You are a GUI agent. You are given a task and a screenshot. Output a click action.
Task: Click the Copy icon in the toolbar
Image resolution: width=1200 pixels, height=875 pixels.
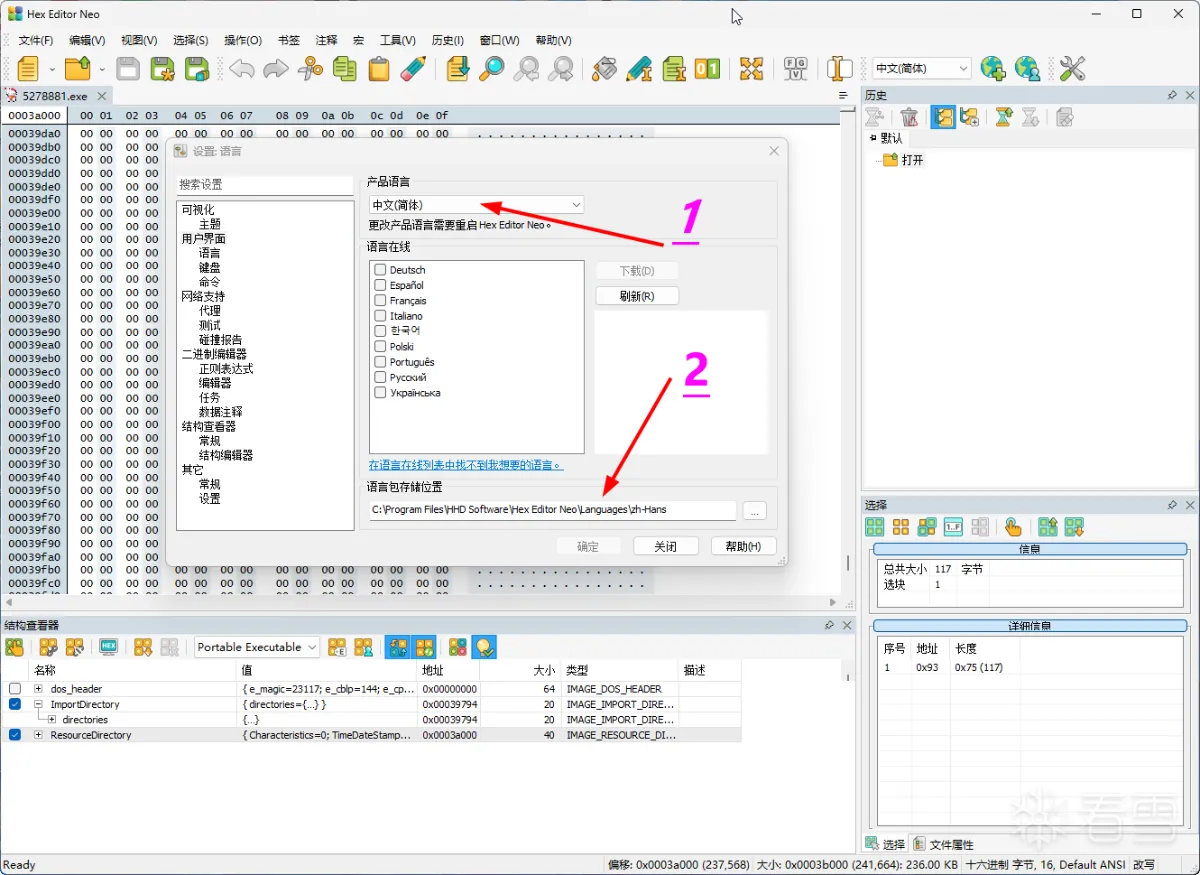[345, 68]
